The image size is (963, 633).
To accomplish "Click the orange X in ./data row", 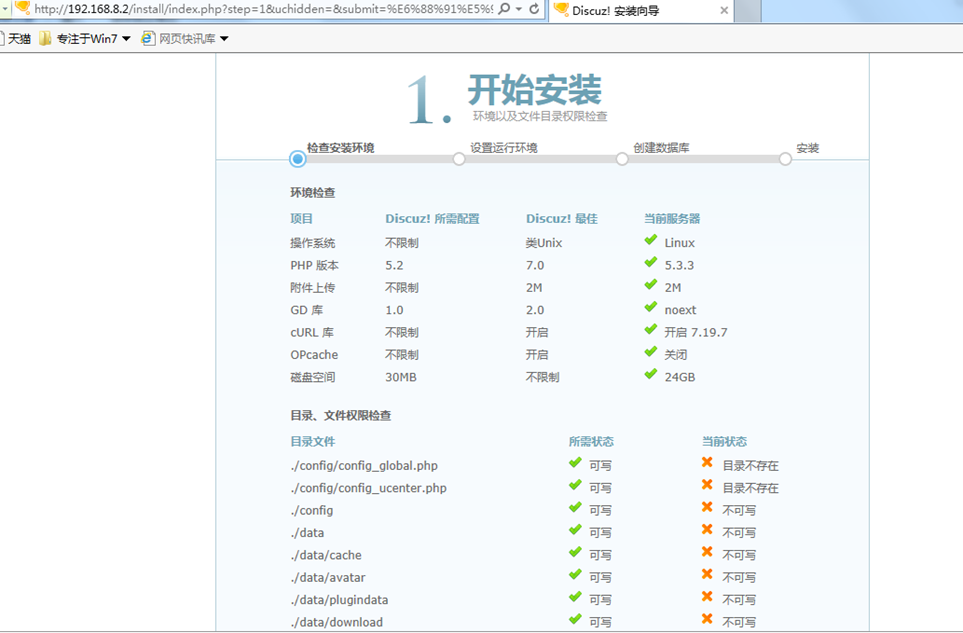I will point(707,530).
